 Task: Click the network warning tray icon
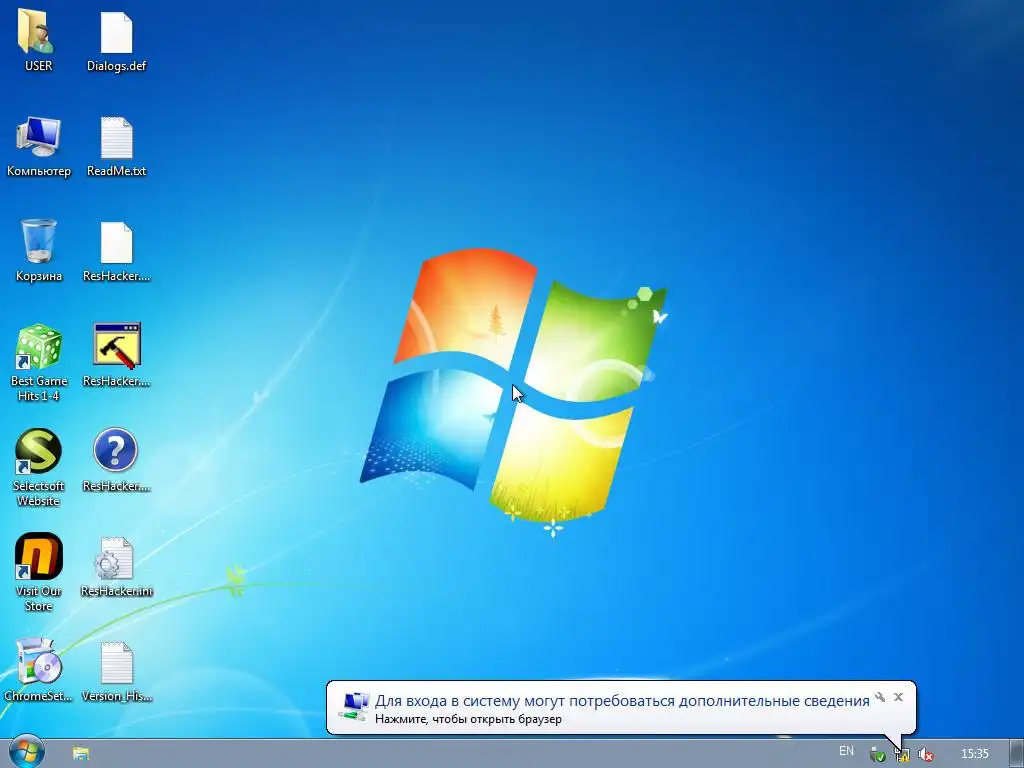coord(902,754)
